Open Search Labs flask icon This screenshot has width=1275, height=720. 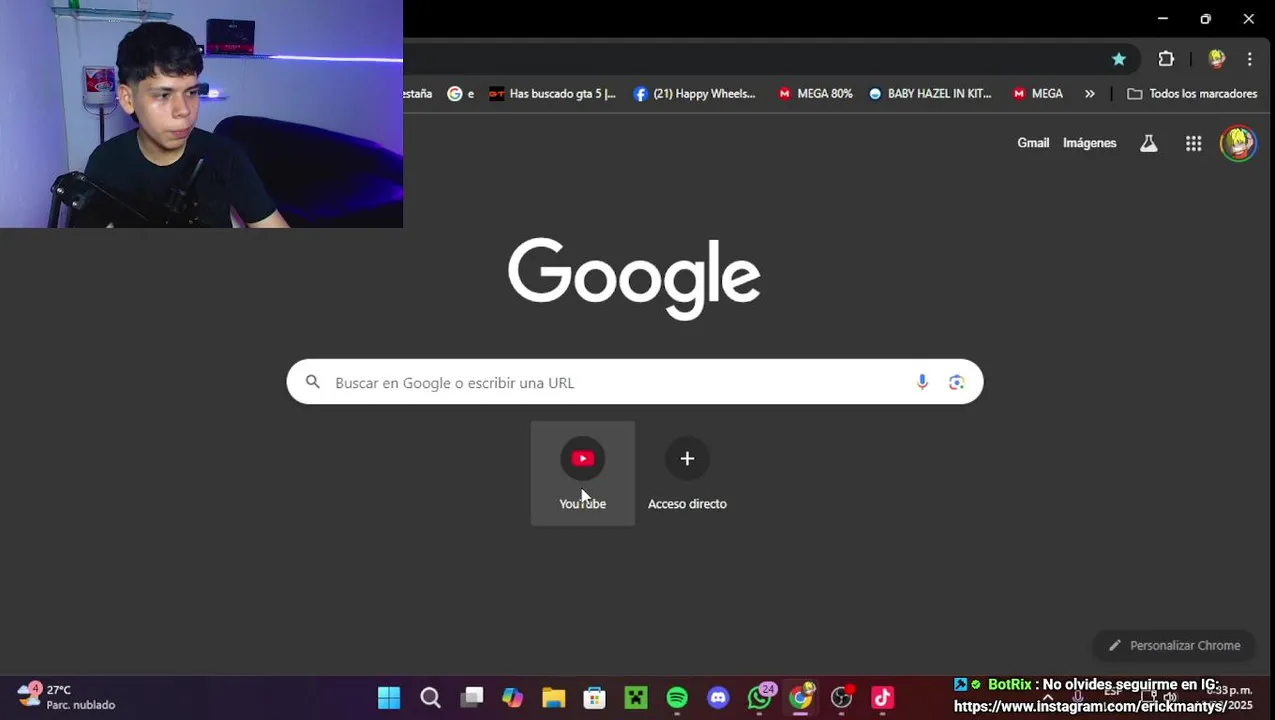(1149, 143)
